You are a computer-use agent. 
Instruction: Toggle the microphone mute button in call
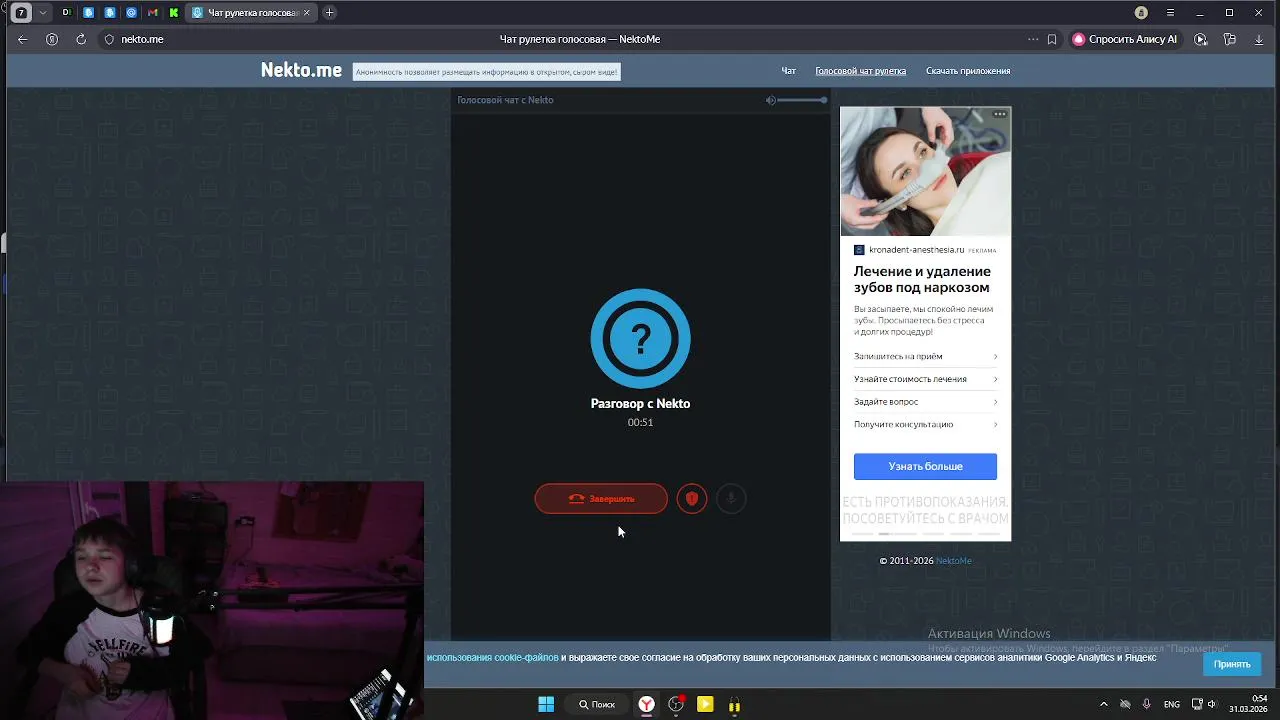click(731, 498)
